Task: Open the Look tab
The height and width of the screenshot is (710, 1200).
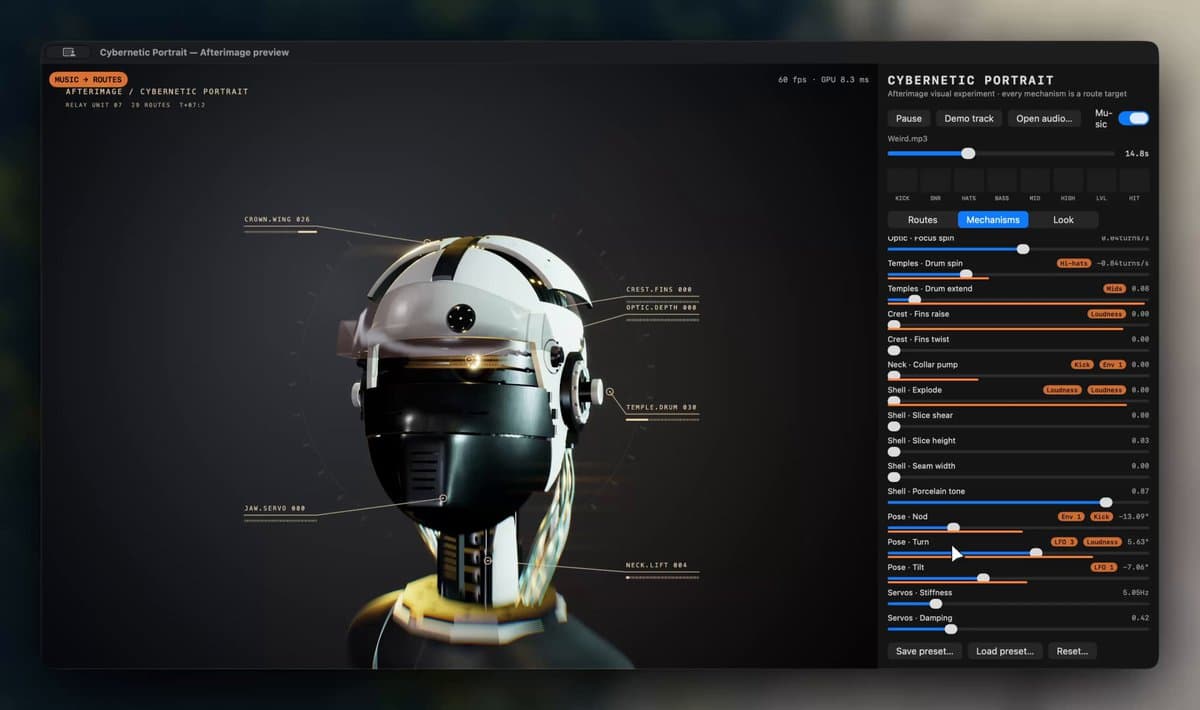Action: (1063, 220)
